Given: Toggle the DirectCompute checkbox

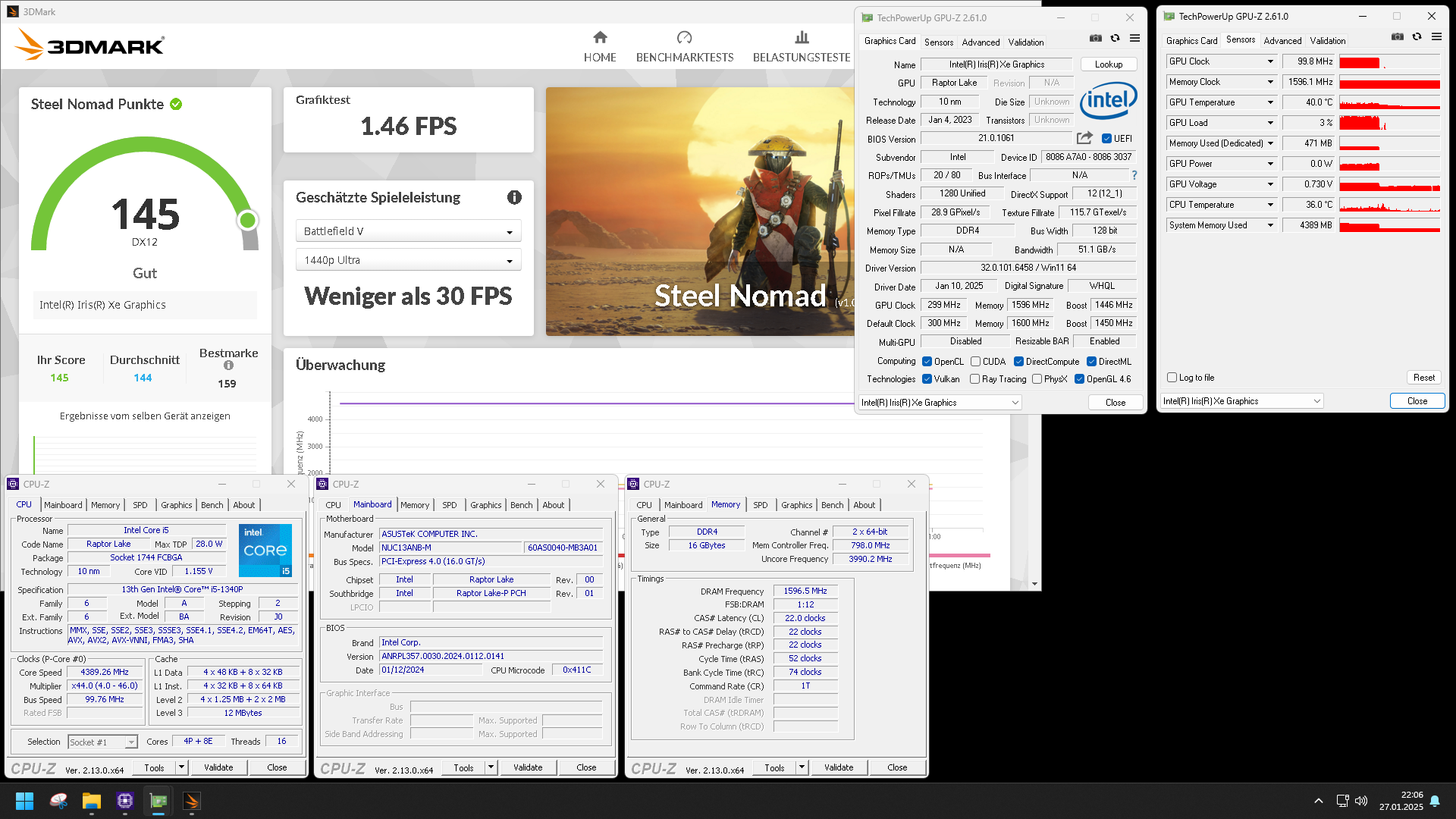Looking at the screenshot, I should (x=1018, y=362).
